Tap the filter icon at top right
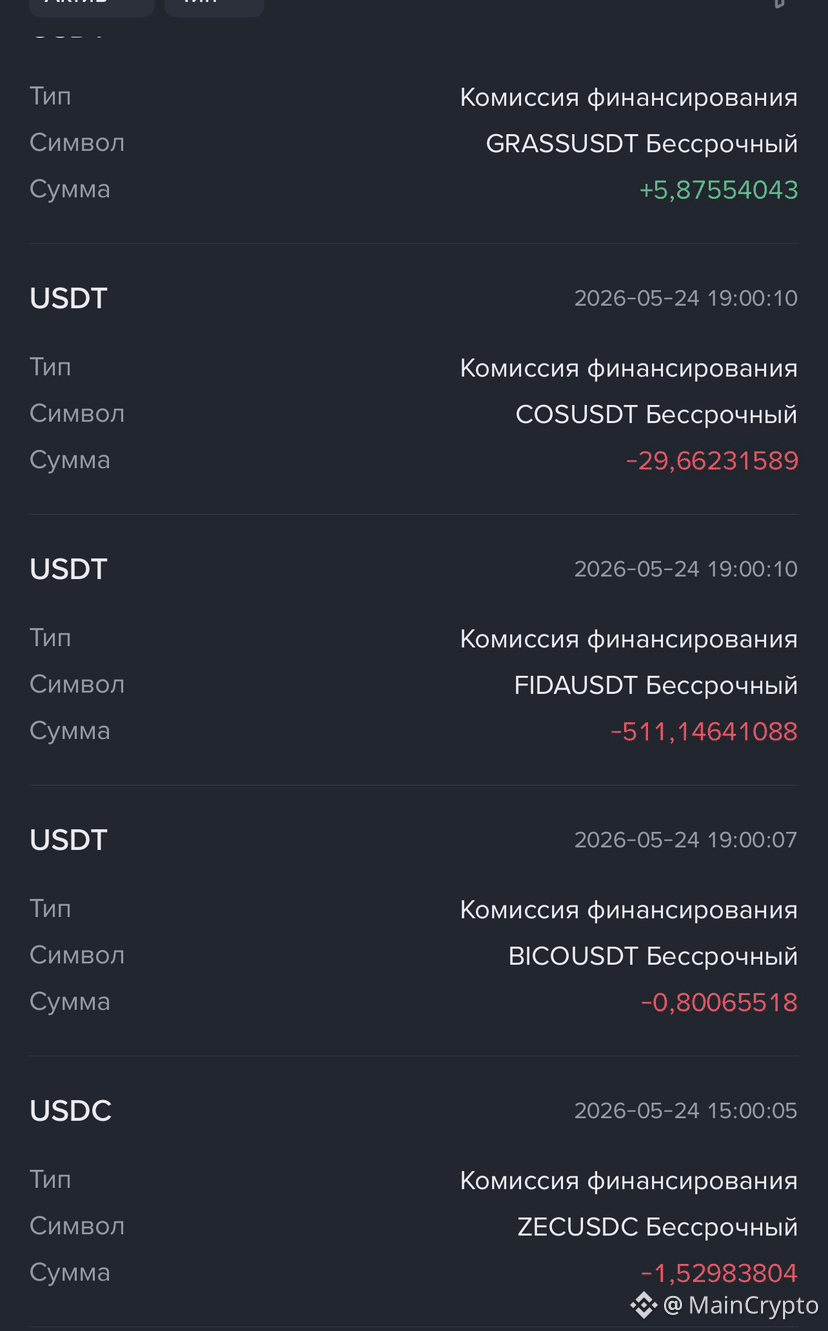 pos(780,4)
